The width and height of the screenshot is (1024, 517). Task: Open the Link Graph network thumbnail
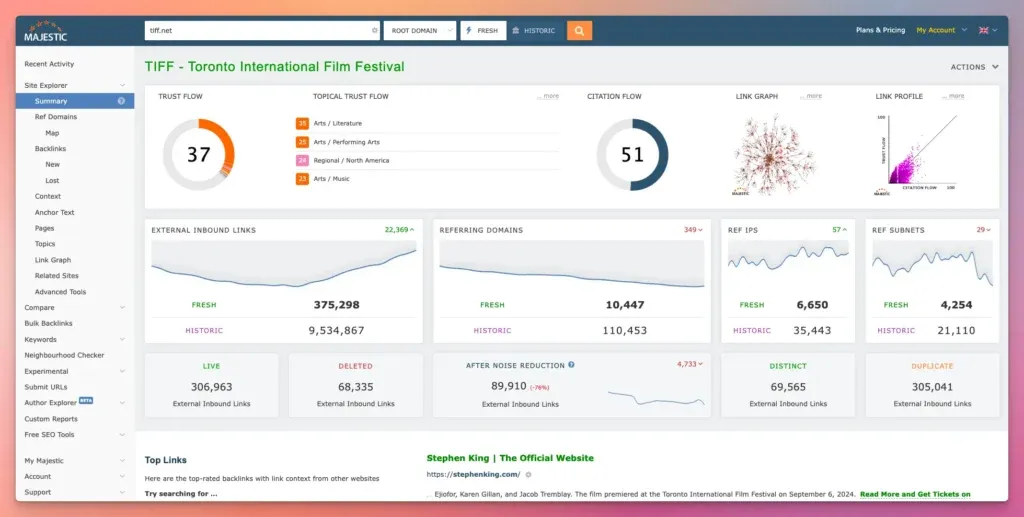click(773, 153)
